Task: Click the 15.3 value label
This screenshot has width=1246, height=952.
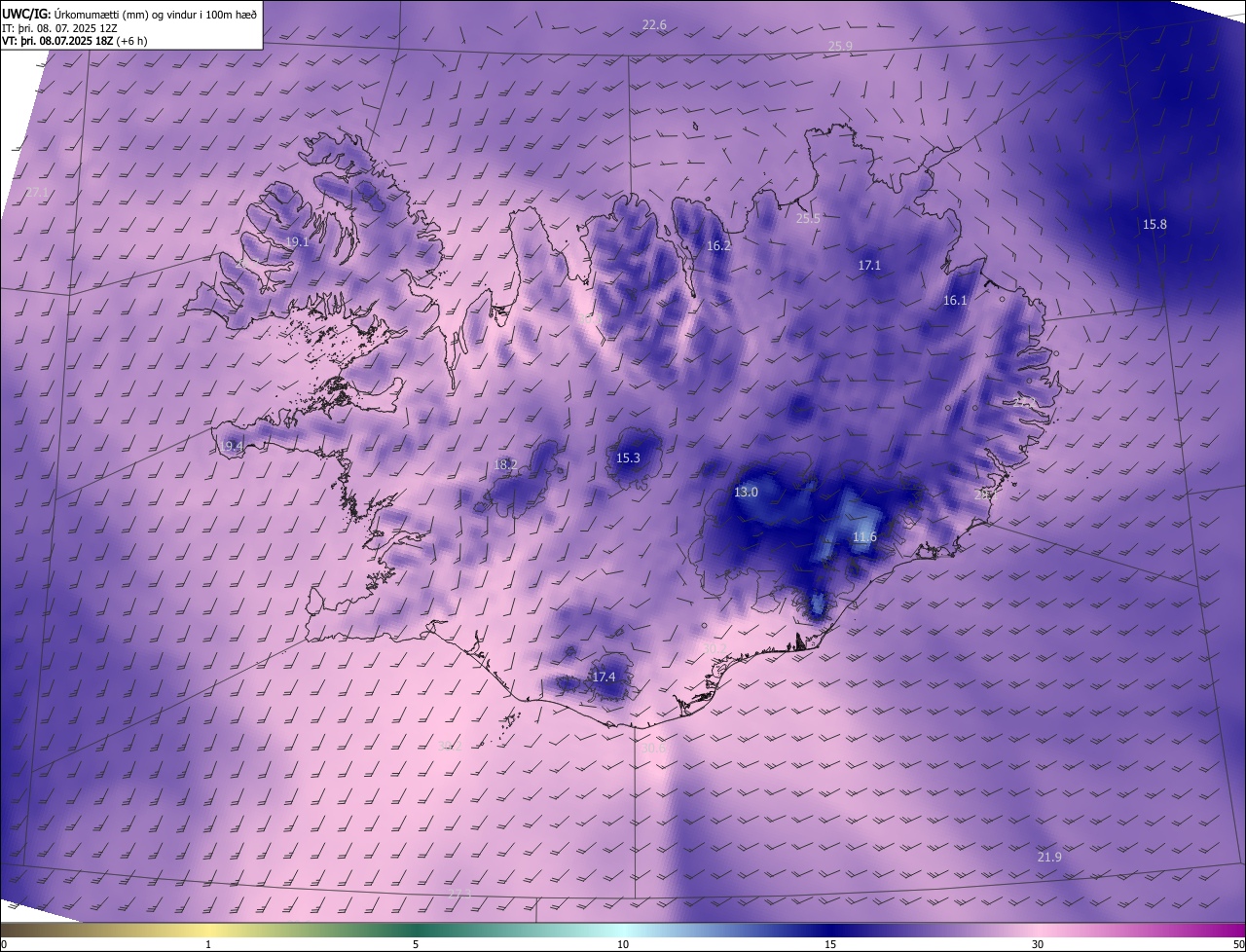Action: 629,458
